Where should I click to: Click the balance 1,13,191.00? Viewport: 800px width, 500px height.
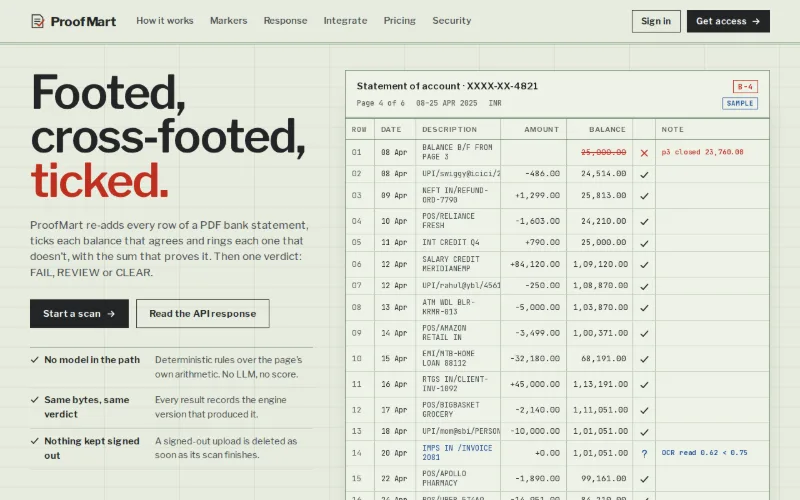click(x=601, y=384)
